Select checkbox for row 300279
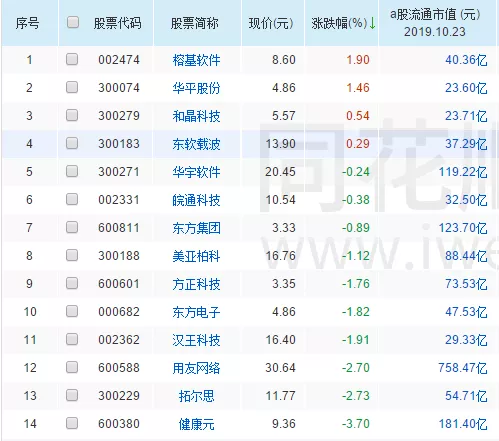 click(x=72, y=115)
